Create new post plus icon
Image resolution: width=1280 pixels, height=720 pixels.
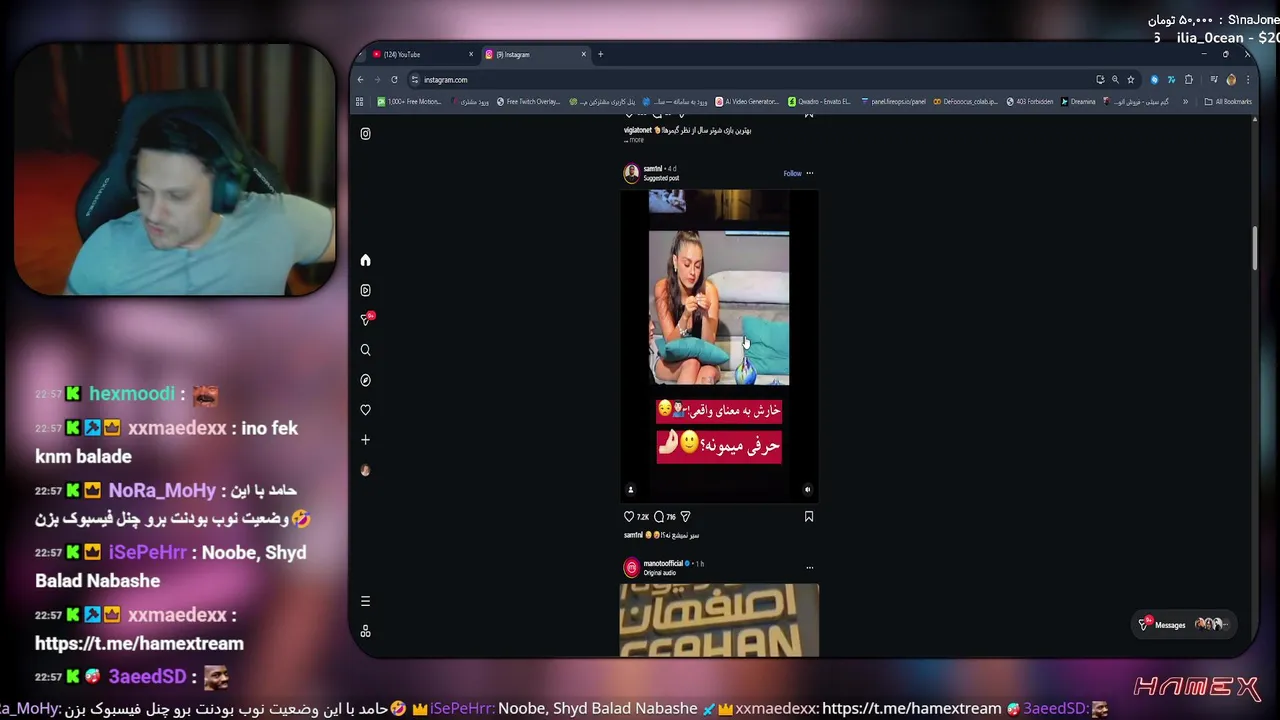pyautogui.click(x=365, y=440)
